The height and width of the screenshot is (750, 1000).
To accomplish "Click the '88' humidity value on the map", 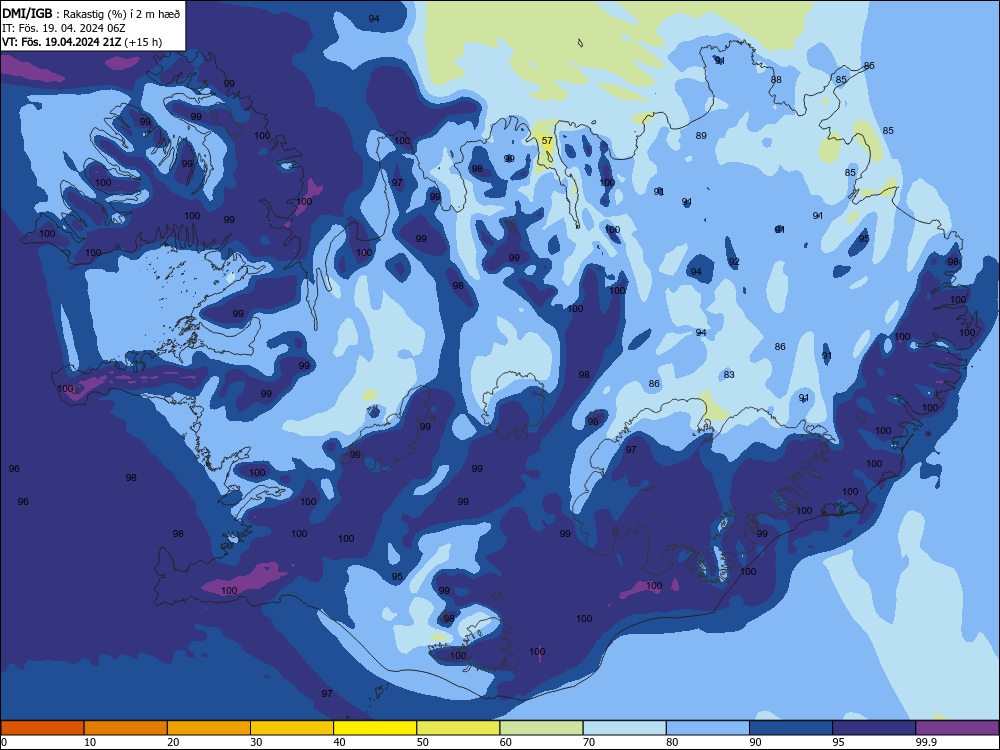I will click(x=776, y=80).
